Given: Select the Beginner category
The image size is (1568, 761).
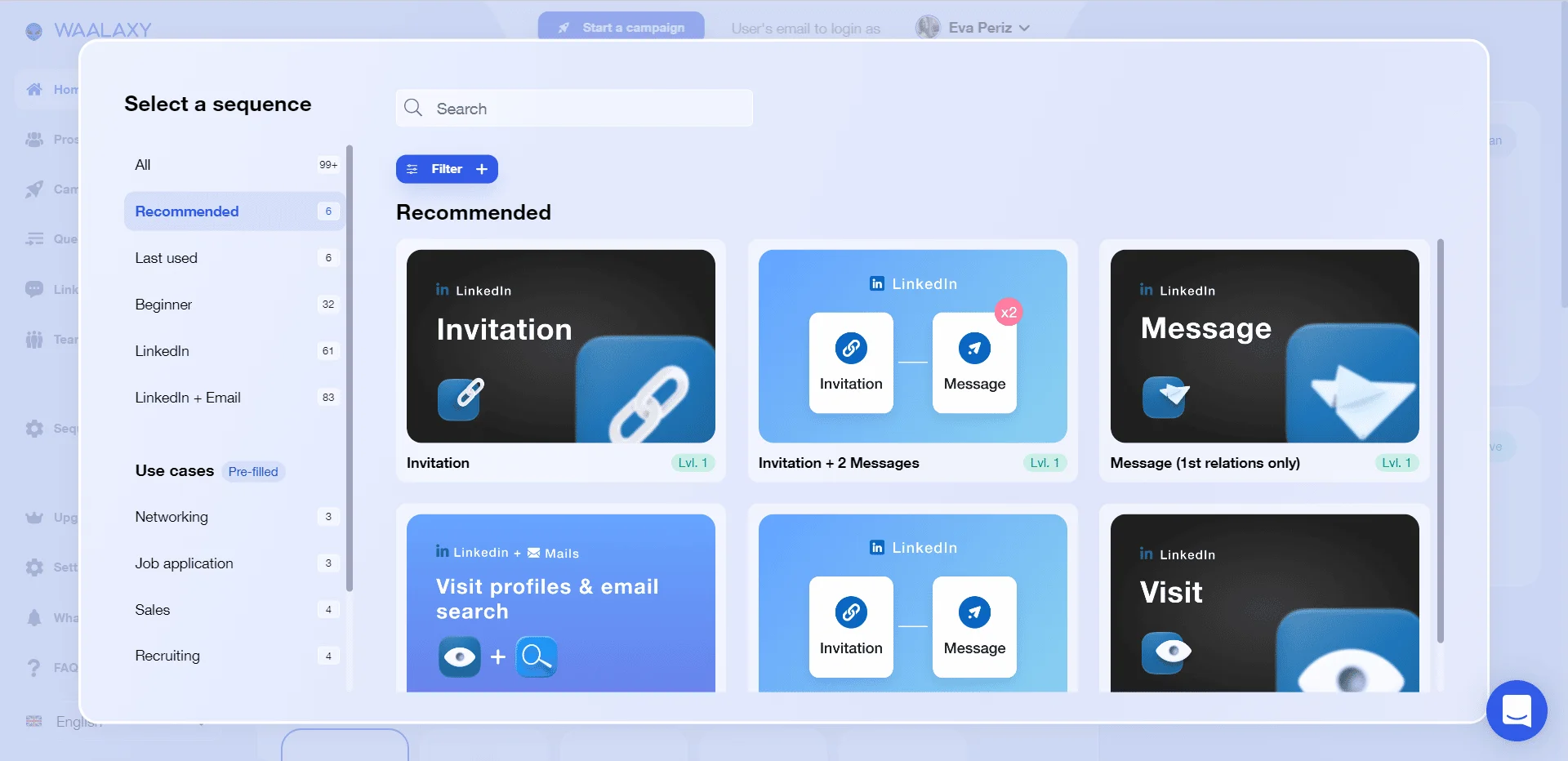Looking at the screenshot, I should tap(235, 305).
